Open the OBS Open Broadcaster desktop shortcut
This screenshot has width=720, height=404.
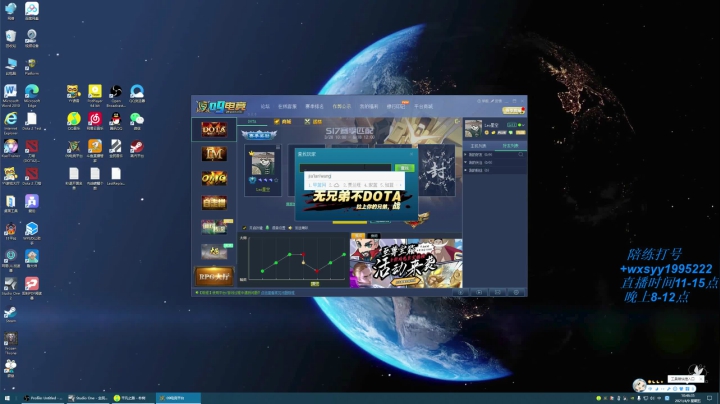[x=116, y=95]
